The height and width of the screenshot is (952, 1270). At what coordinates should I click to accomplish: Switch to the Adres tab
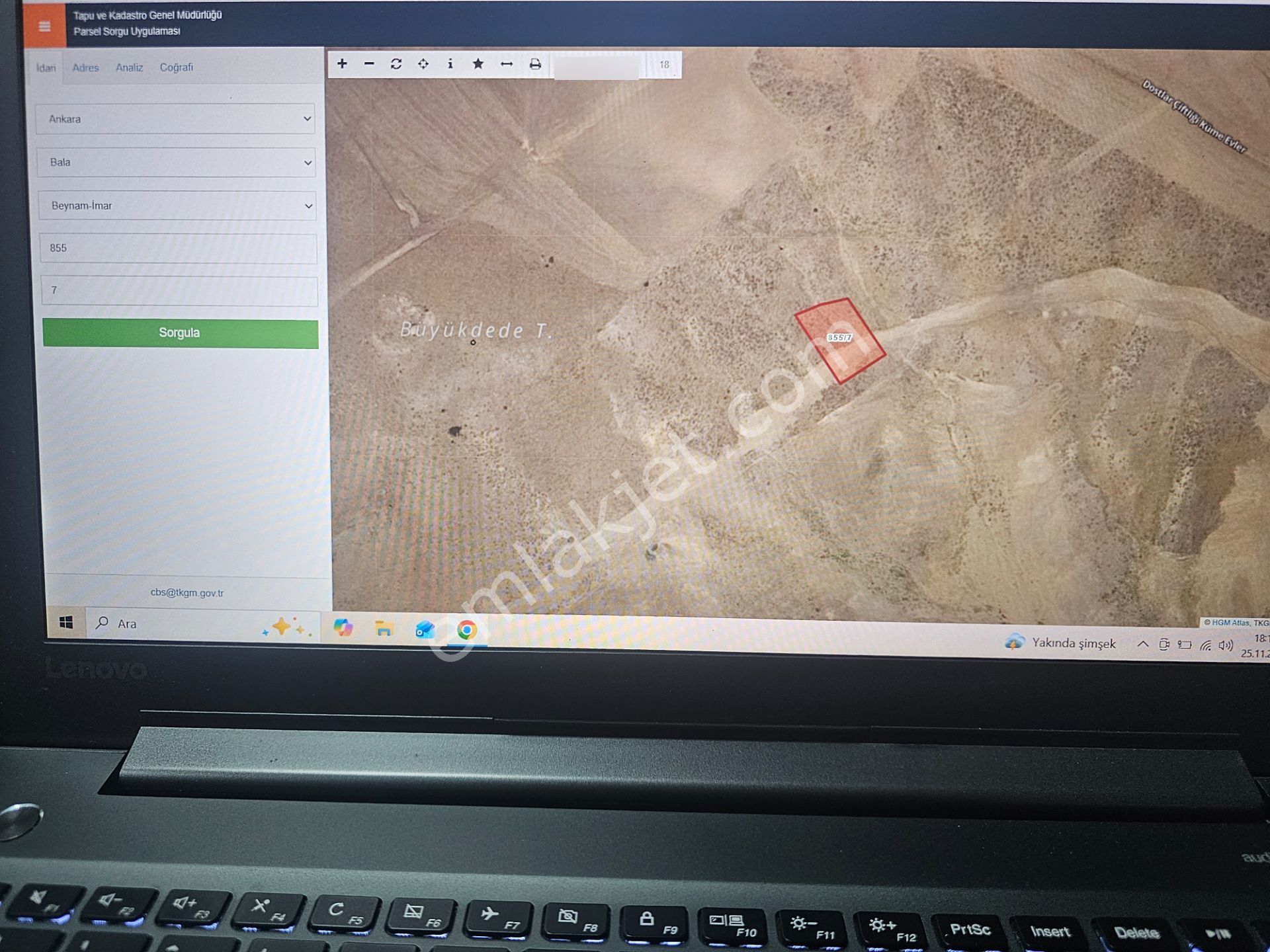85,67
